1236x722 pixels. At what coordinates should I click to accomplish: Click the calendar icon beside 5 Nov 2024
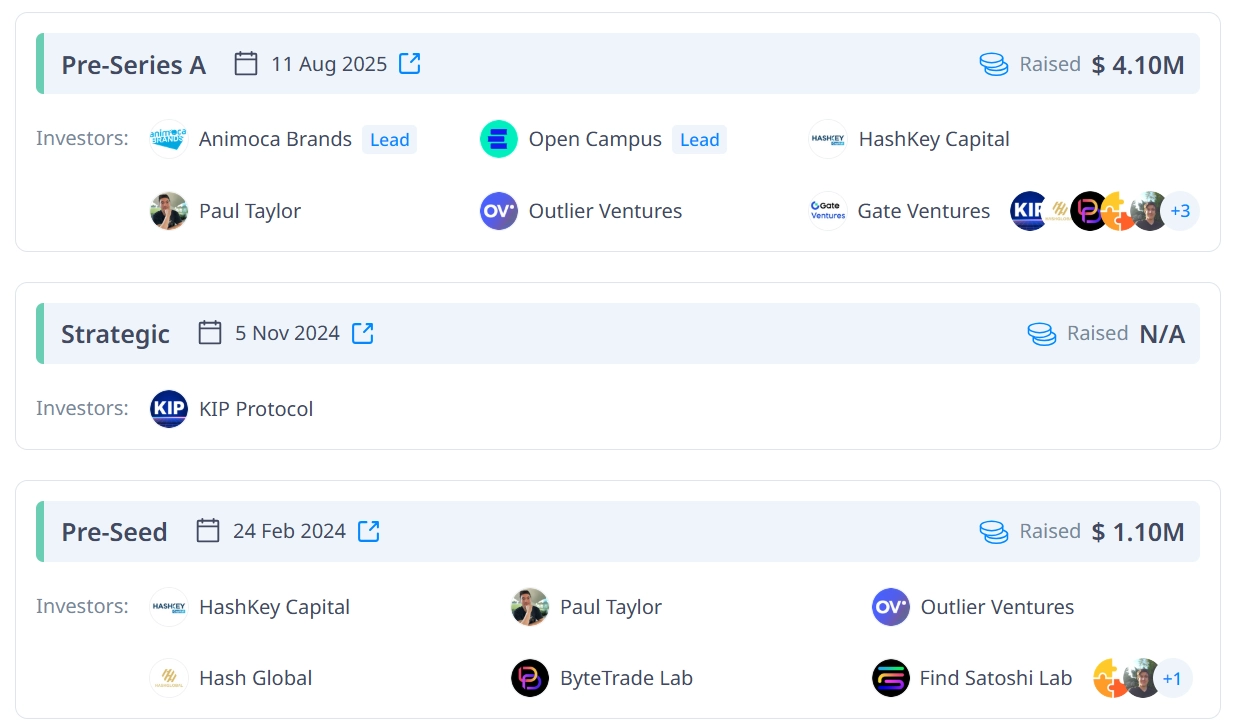pos(210,333)
